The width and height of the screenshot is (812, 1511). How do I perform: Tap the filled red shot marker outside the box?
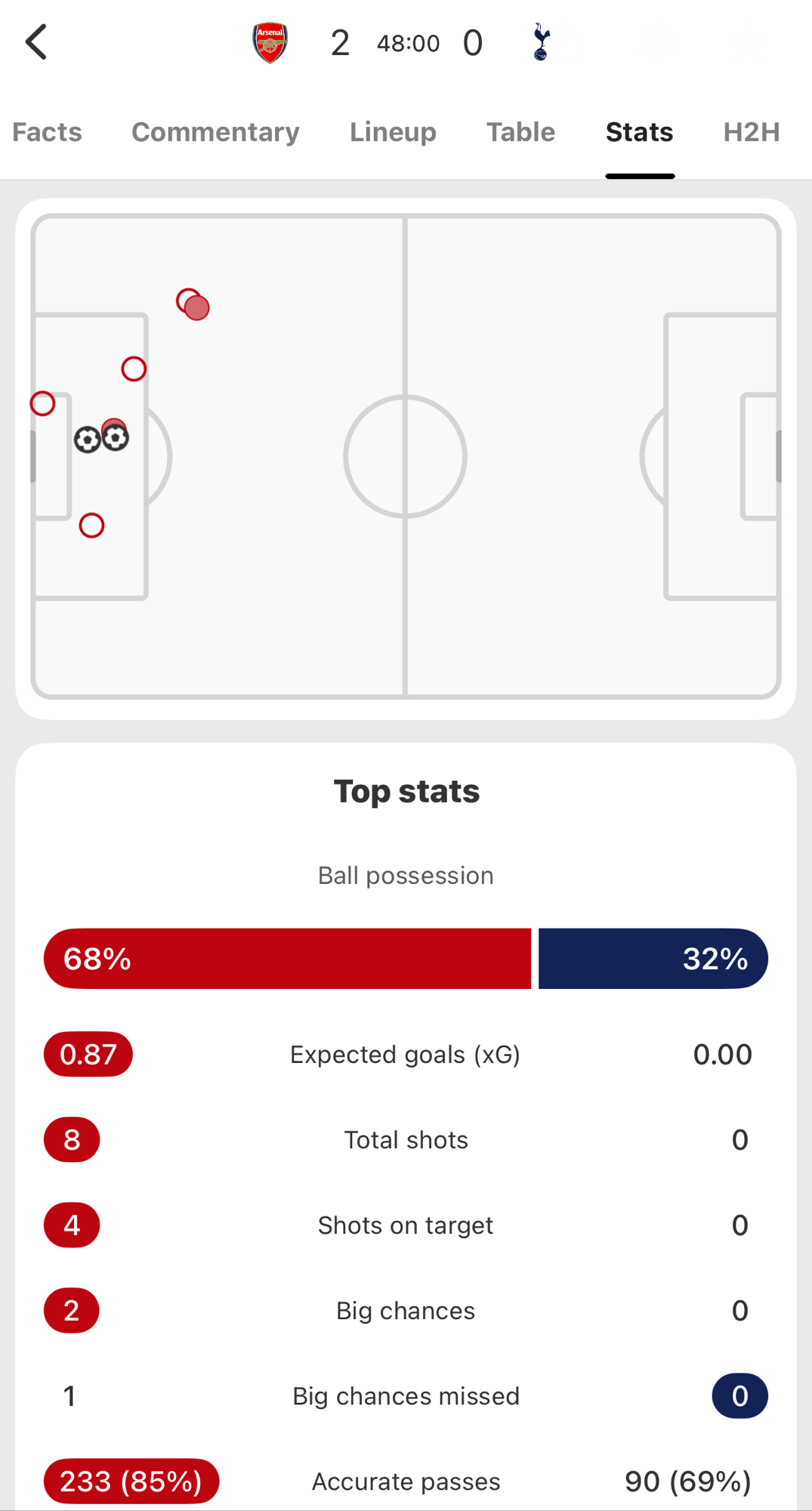pyautogui.click(x=198, y=309)
